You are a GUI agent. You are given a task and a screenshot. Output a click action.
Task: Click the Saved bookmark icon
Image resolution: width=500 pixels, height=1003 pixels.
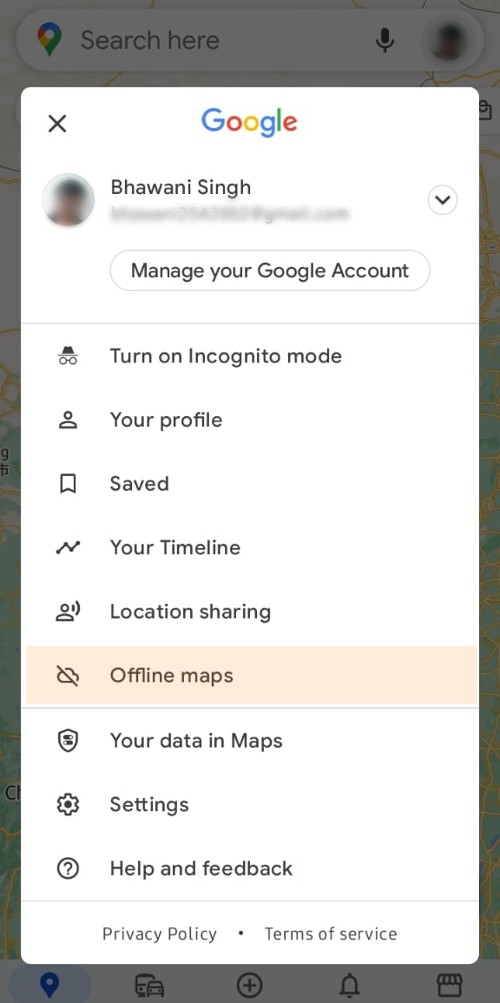coord(68,484)
